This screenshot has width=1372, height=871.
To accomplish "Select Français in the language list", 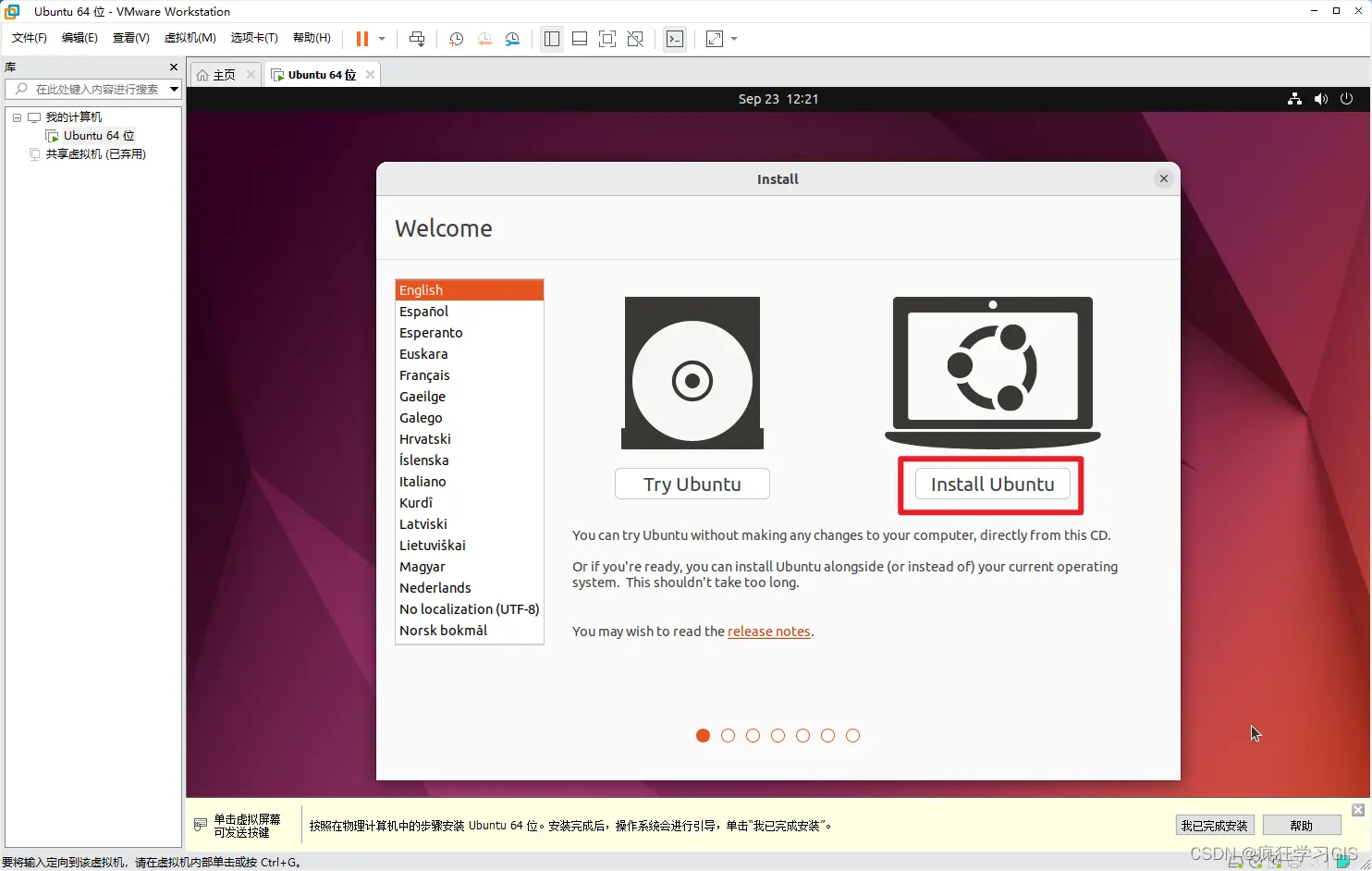I will [x=424, y=375].
